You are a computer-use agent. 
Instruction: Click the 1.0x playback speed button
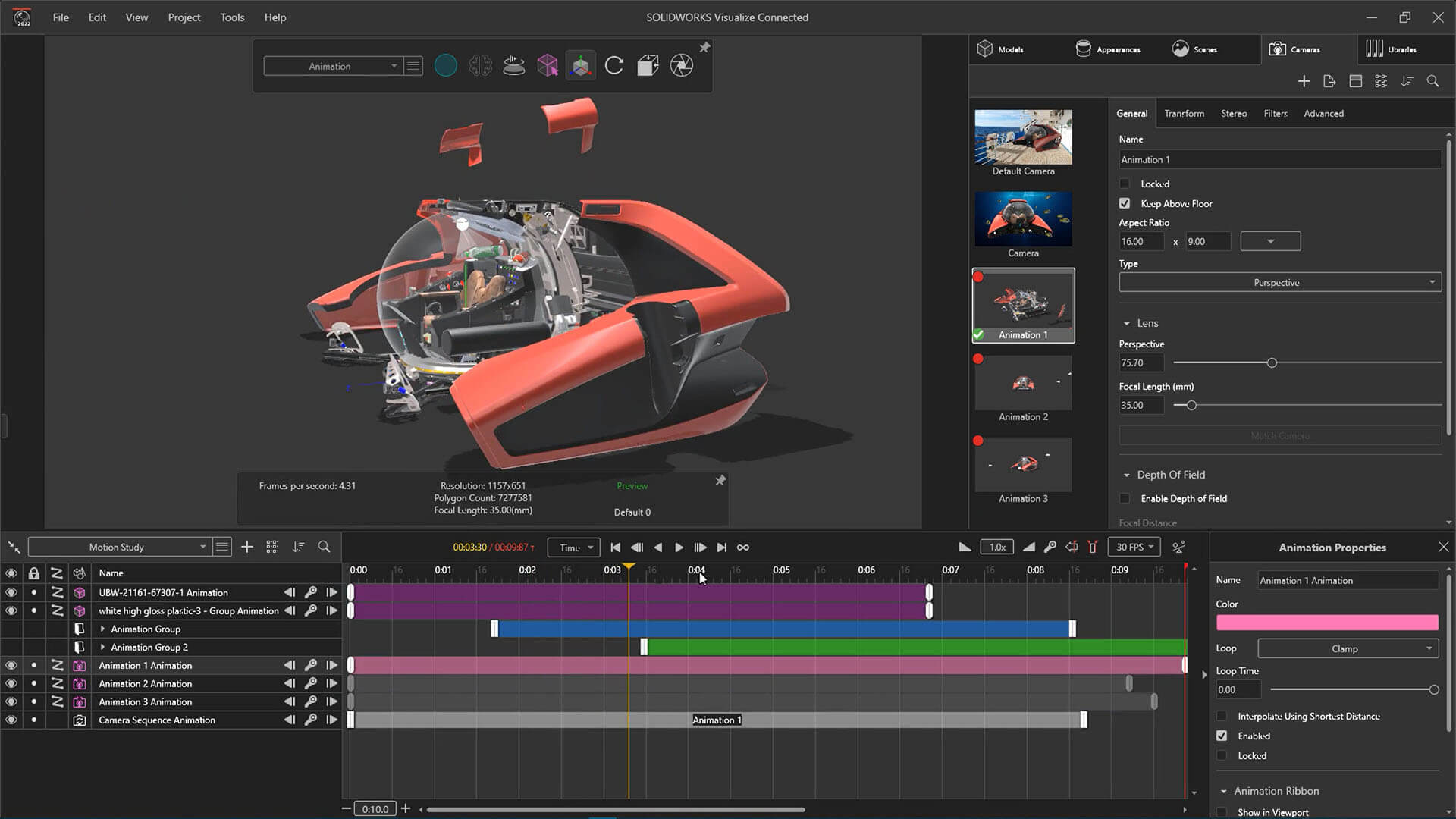click(996, 547)
